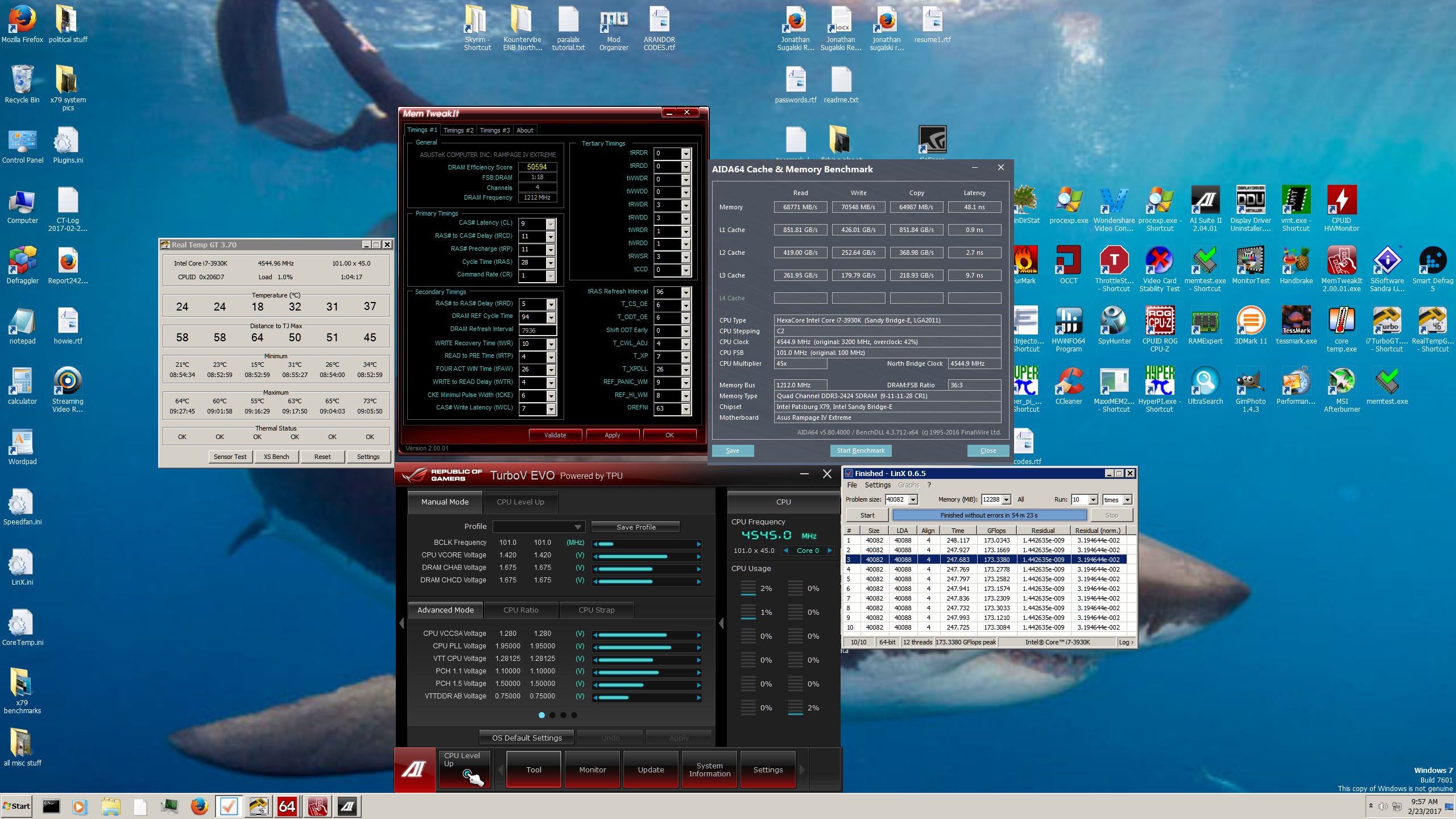Expand the CAS# Latency (CL) dropdown
1456x819 pixels.
pyautogui.click(x=550, y=224)
